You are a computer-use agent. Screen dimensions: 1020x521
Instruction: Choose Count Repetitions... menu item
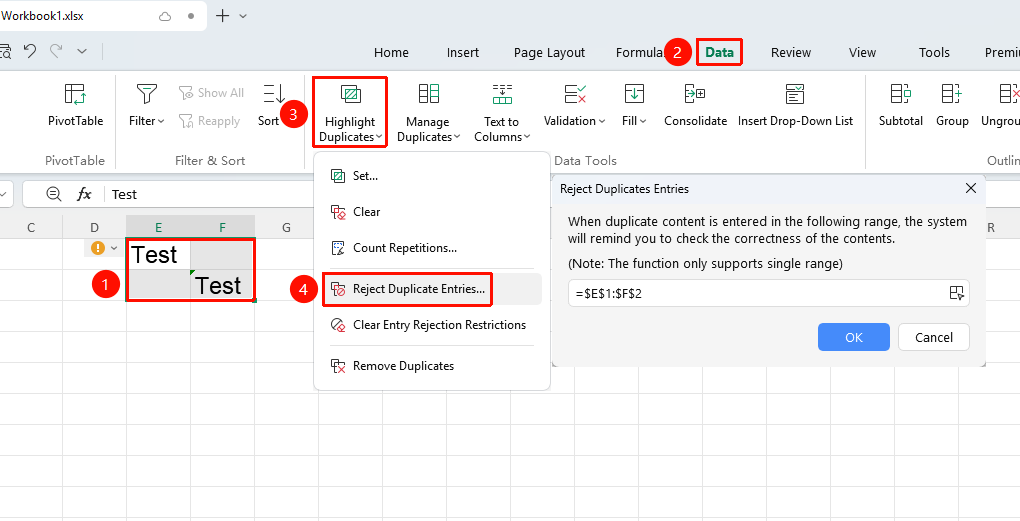click(x=432, y=248)
